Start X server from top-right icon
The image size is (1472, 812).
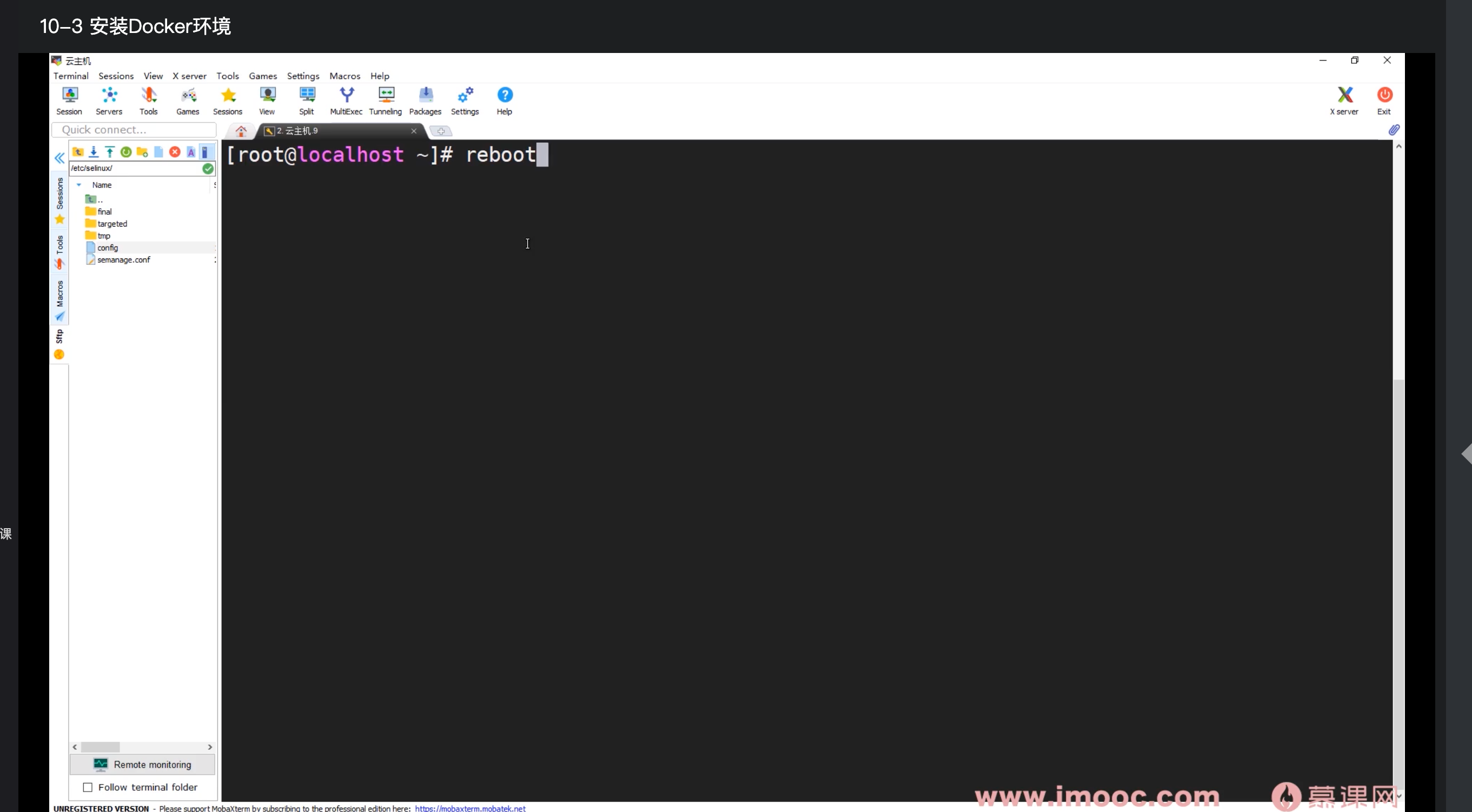pos(1344,101)
